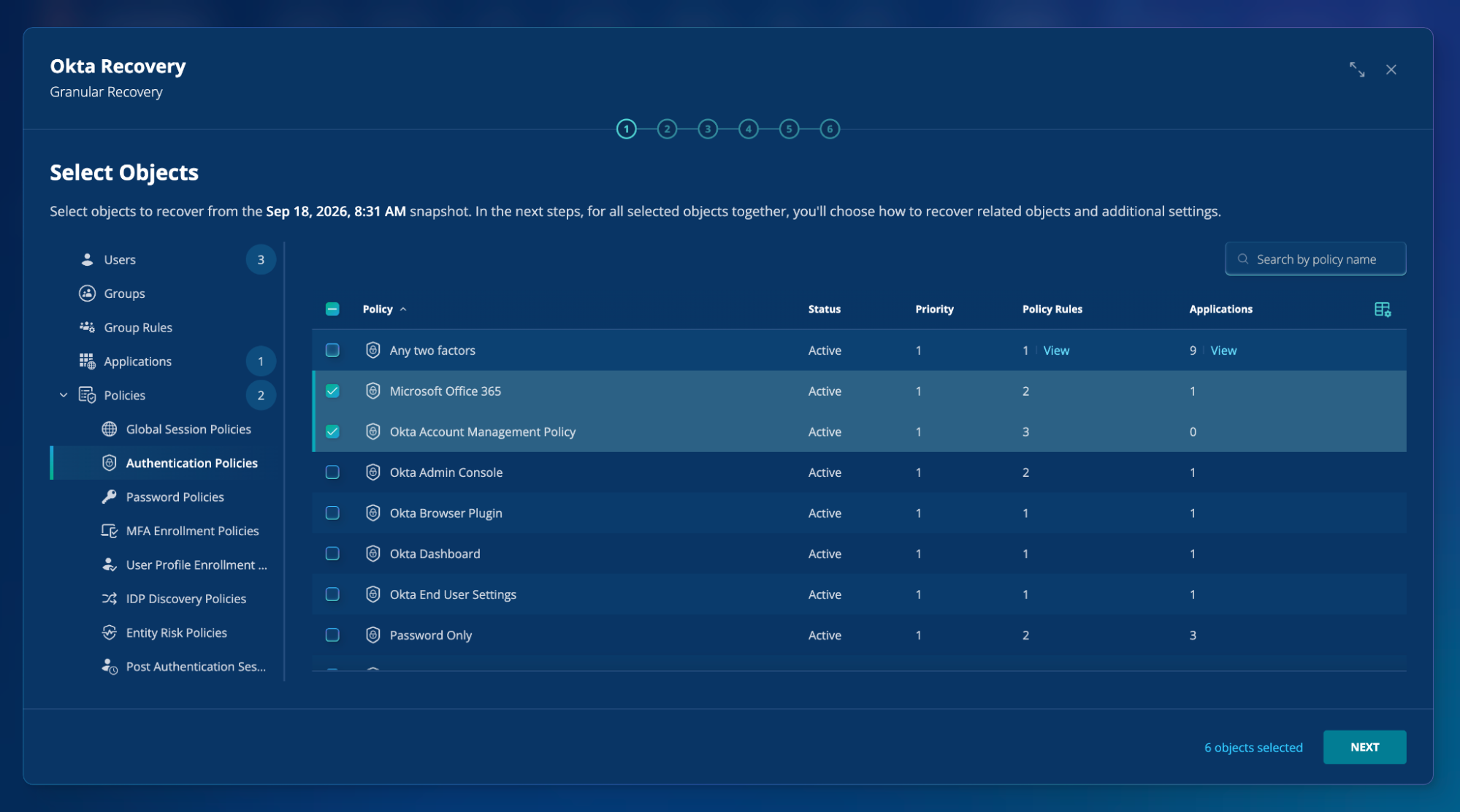Uncheck Okta Account Management Policy checkbox

[332, 432]
